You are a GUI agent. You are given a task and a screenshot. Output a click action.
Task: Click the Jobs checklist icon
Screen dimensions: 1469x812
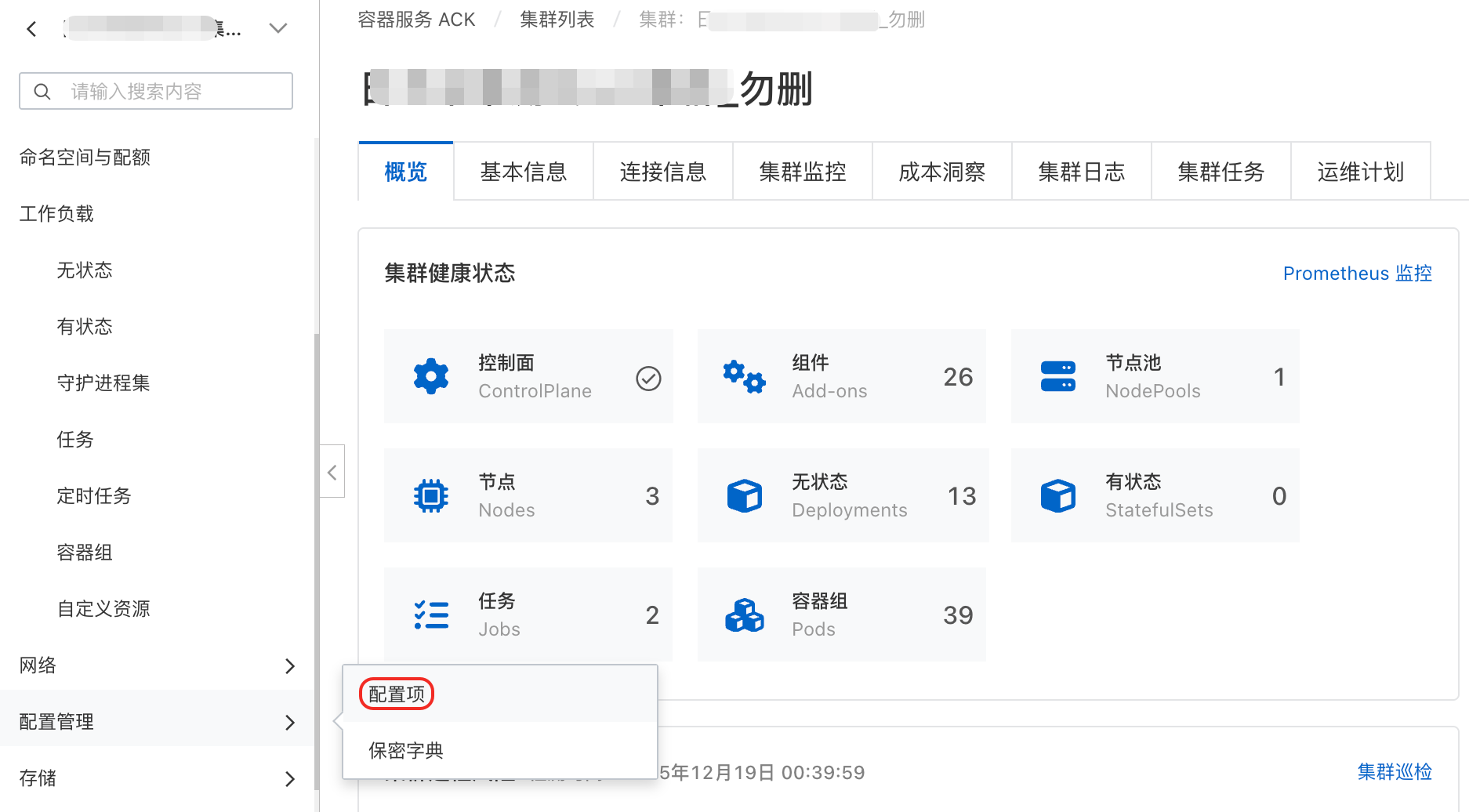pos(431,615)
